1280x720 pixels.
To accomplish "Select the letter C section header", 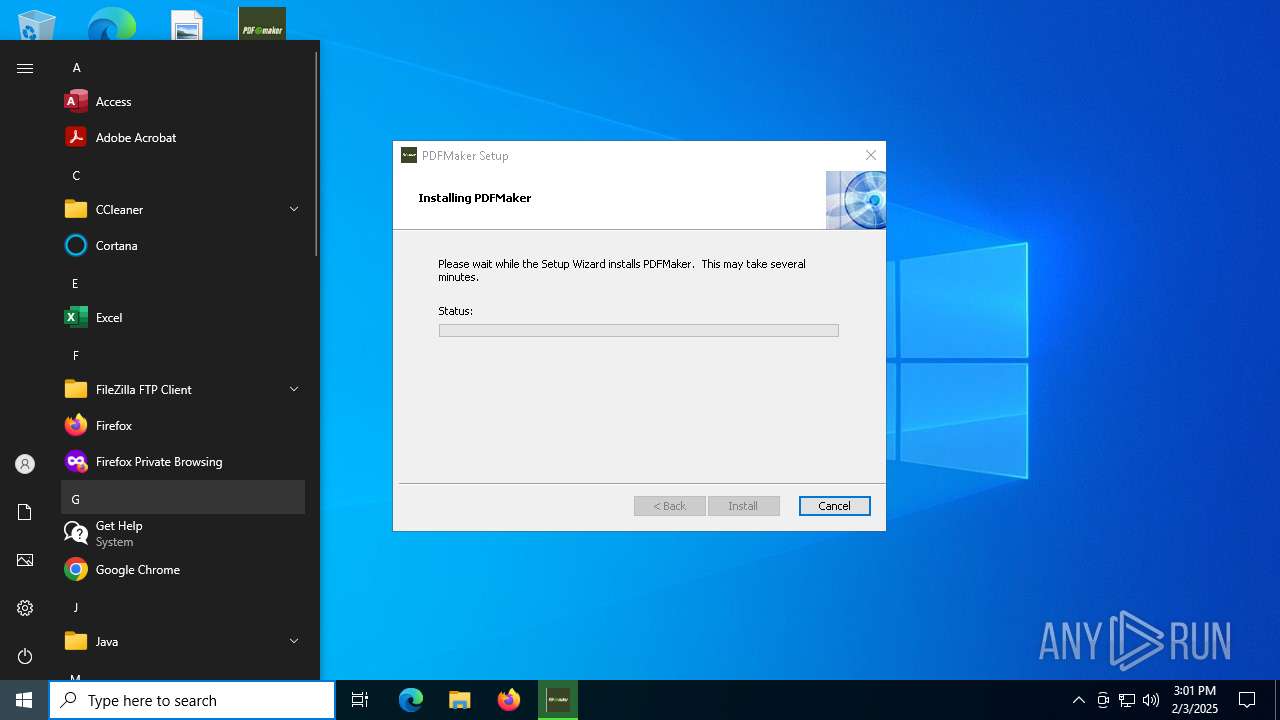I will click(x=183, y=175).
